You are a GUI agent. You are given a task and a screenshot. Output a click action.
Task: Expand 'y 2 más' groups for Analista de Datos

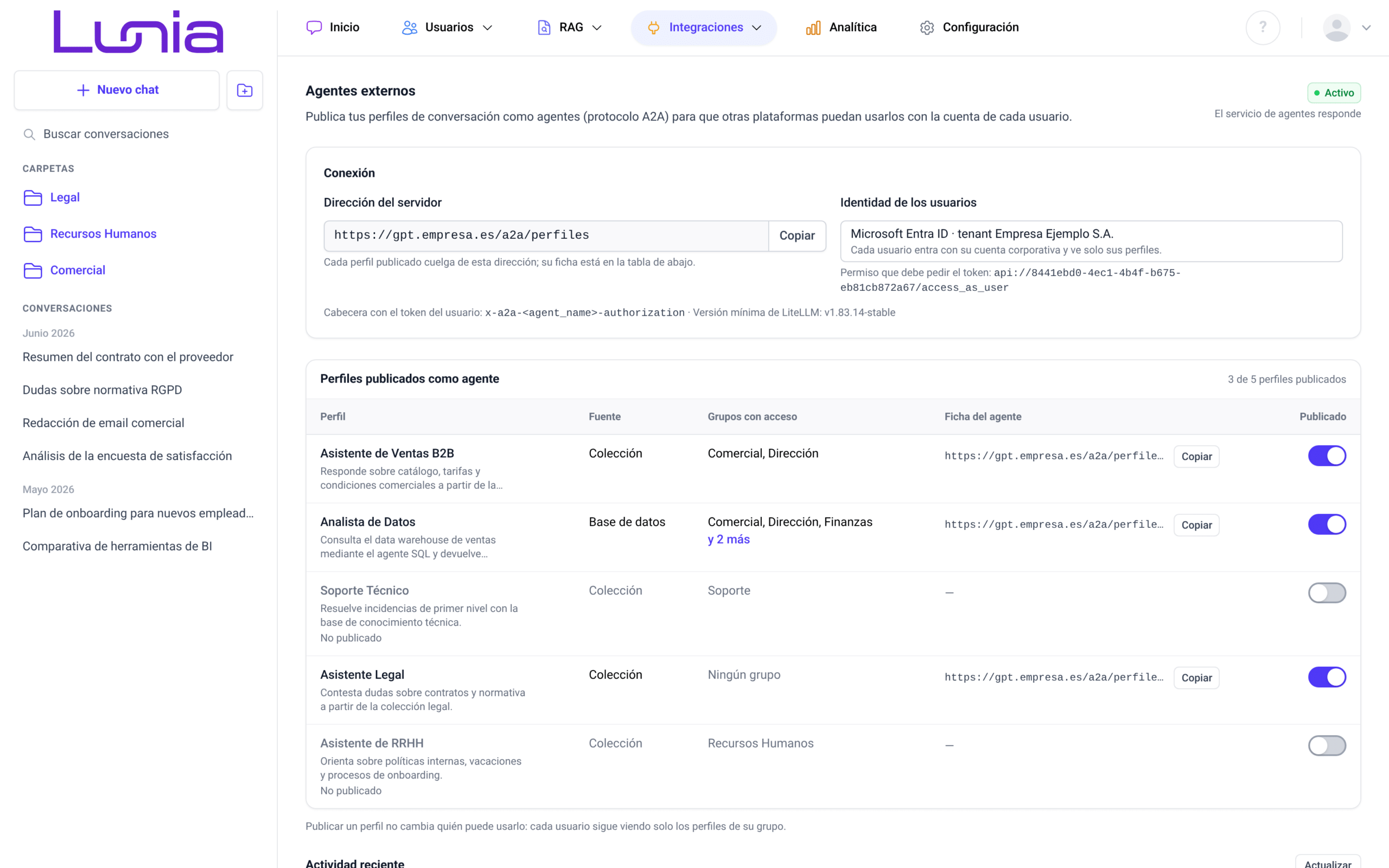pyautogui.click(x=728, y=539)
